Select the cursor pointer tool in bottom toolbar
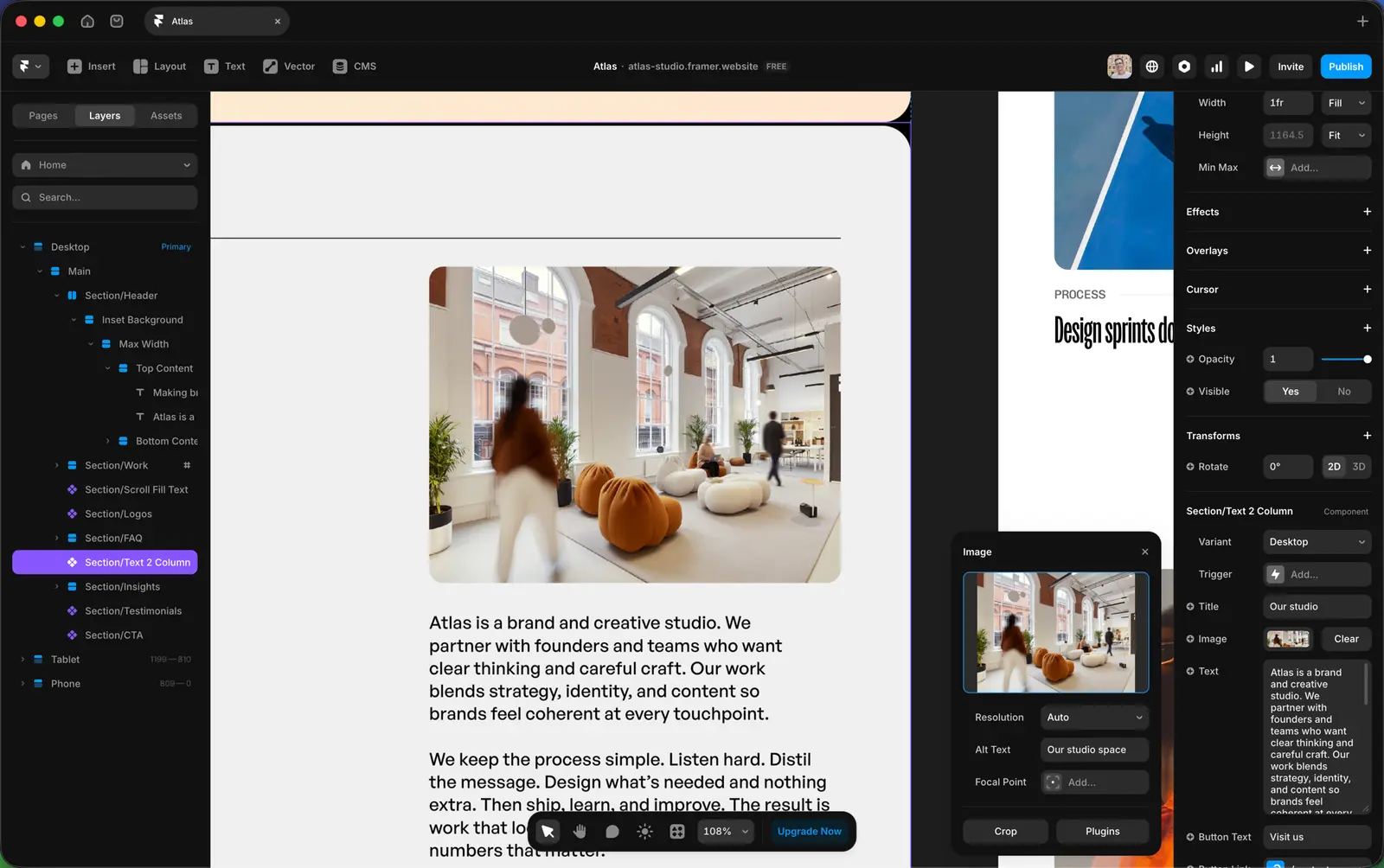 [x=548, y=832]
